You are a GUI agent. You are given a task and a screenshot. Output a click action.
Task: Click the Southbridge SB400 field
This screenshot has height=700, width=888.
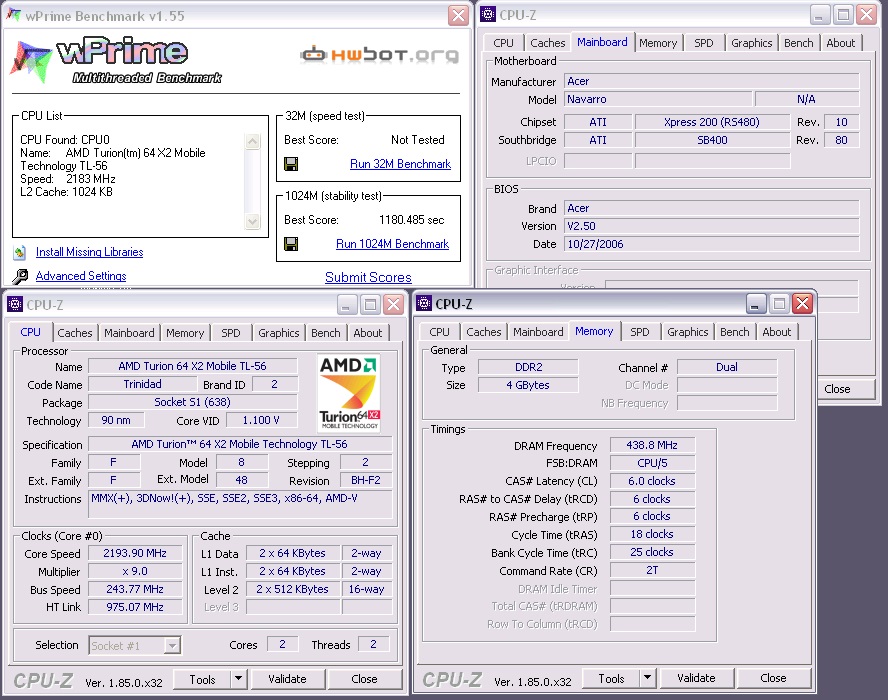(712, 140)
